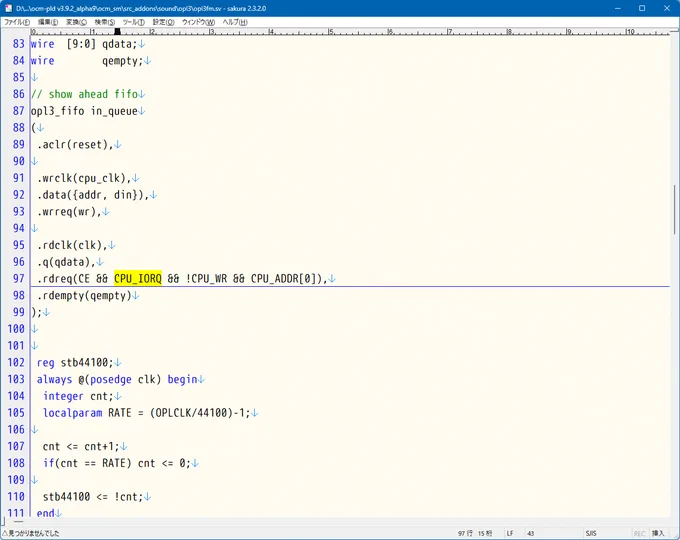Open the ツール(T) menu

[x=134, y=22]
